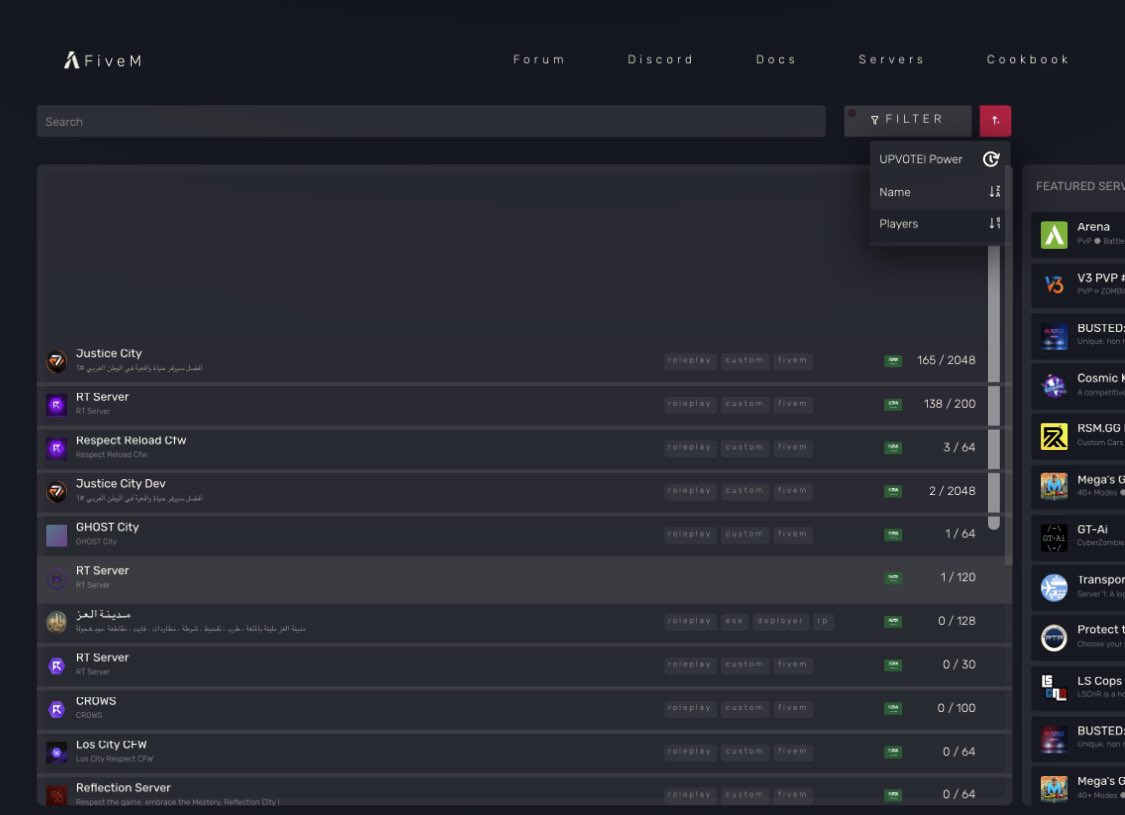
Task: Click the 138 / 200 player count
Action: point(949,404)
